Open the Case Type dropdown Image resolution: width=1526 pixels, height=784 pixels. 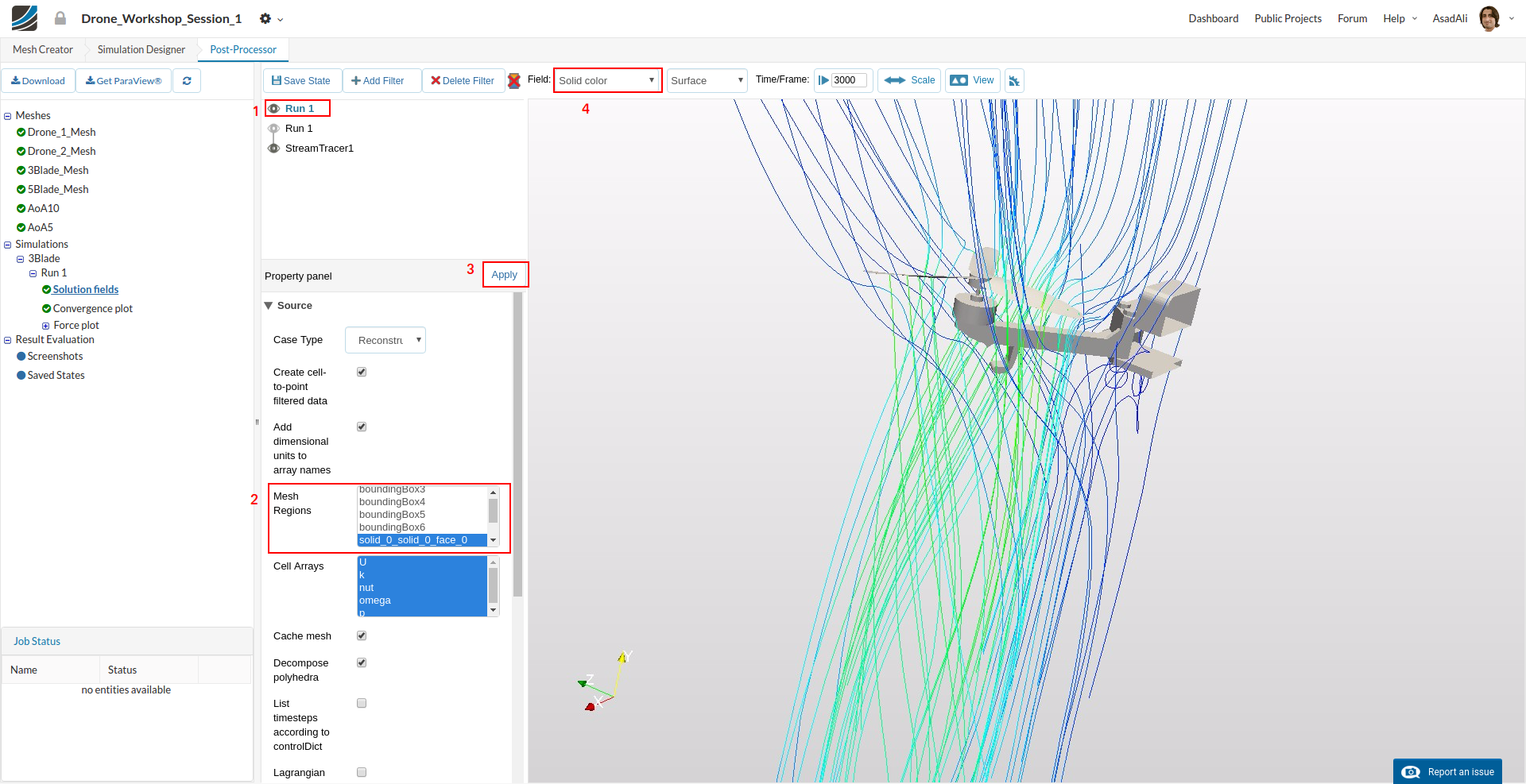click(385, 340)
